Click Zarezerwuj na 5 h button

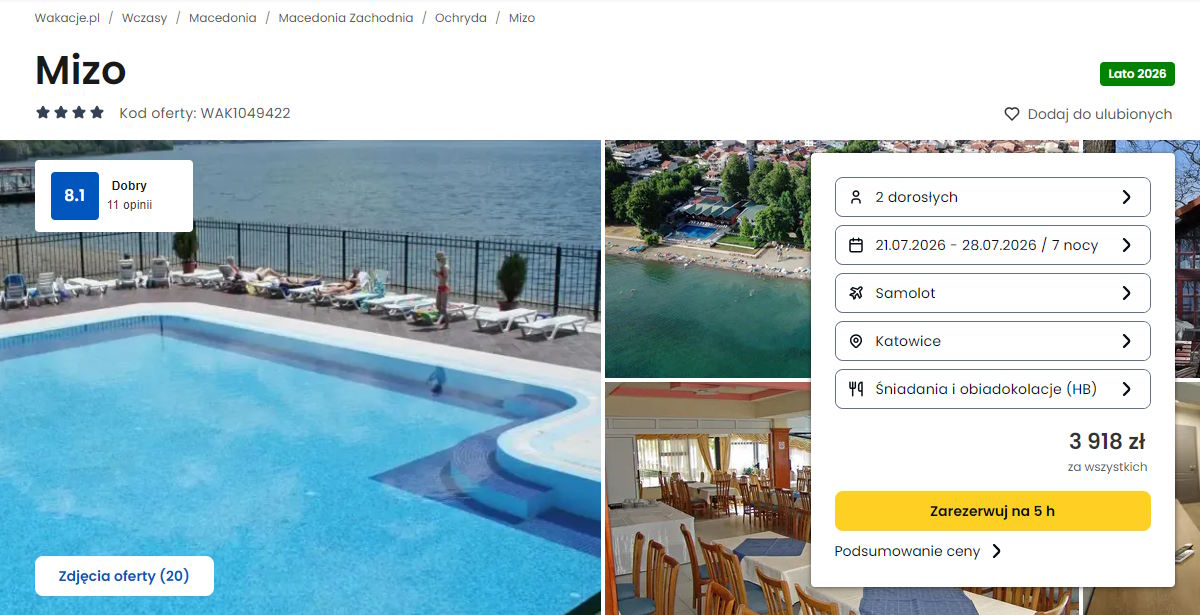tap(992, 511)
